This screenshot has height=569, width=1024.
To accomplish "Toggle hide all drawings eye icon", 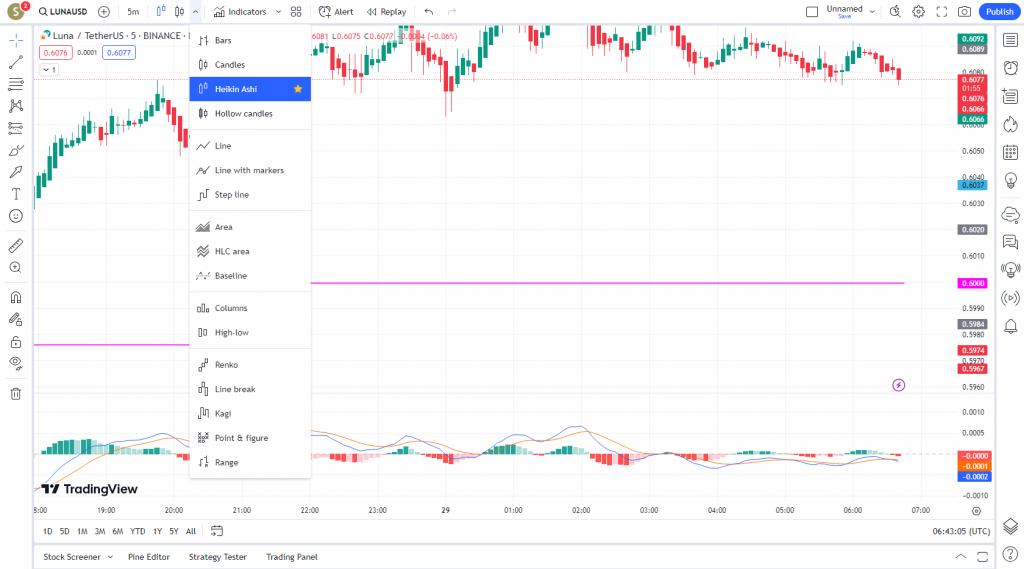I will pyautogui.click(x=16, y=363).
